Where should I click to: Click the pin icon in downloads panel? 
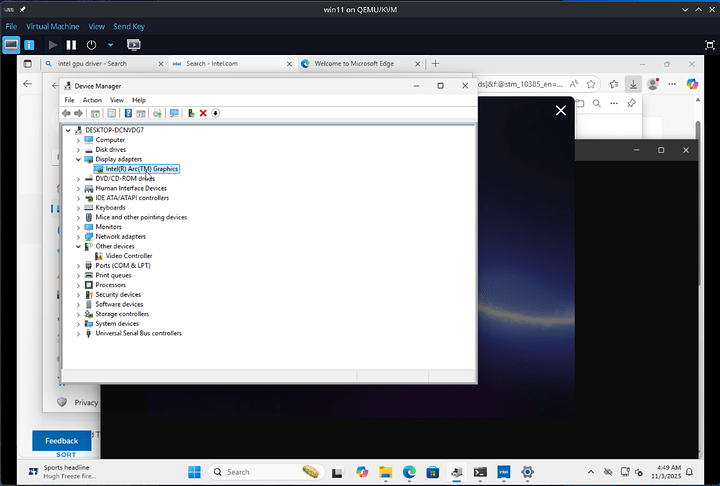pyautogui.click(x=631, y=103)
